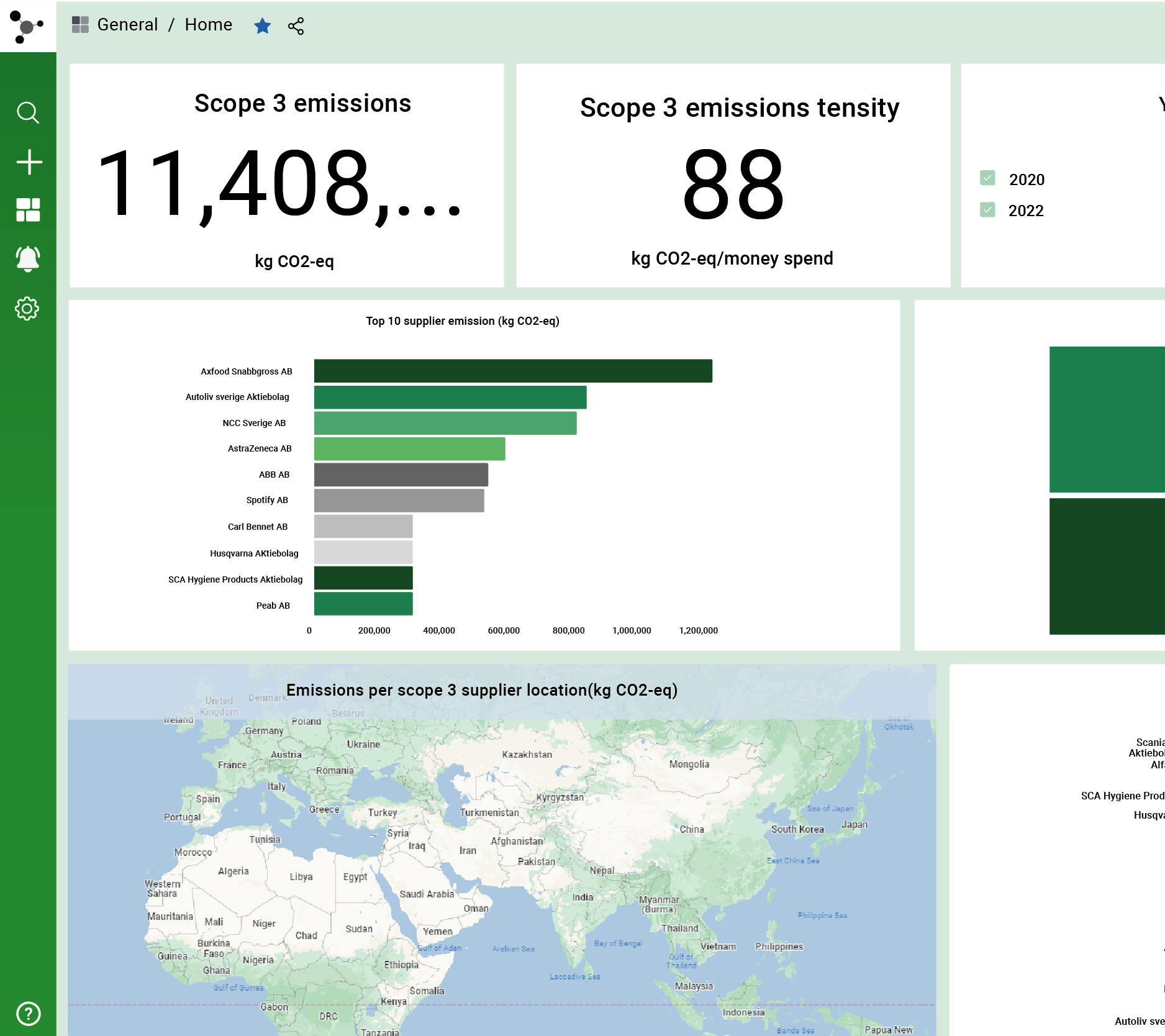Click the Home dashboard breadcrumb
The width and height of the screenshot is (1165, 1036).
coord(209,25)
